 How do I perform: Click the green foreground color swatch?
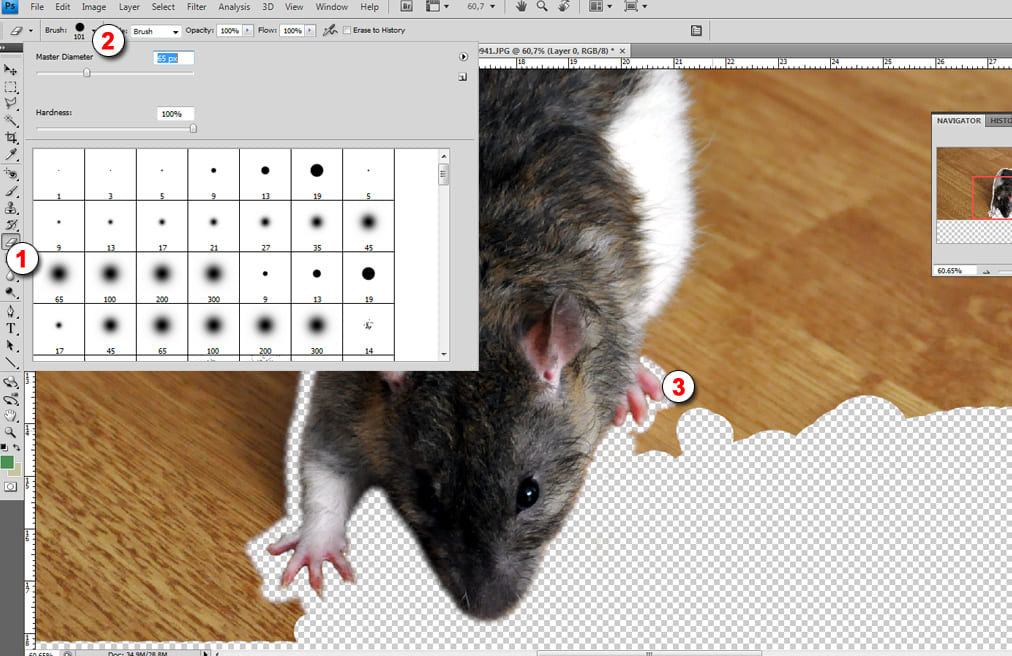tap(8, 462)
